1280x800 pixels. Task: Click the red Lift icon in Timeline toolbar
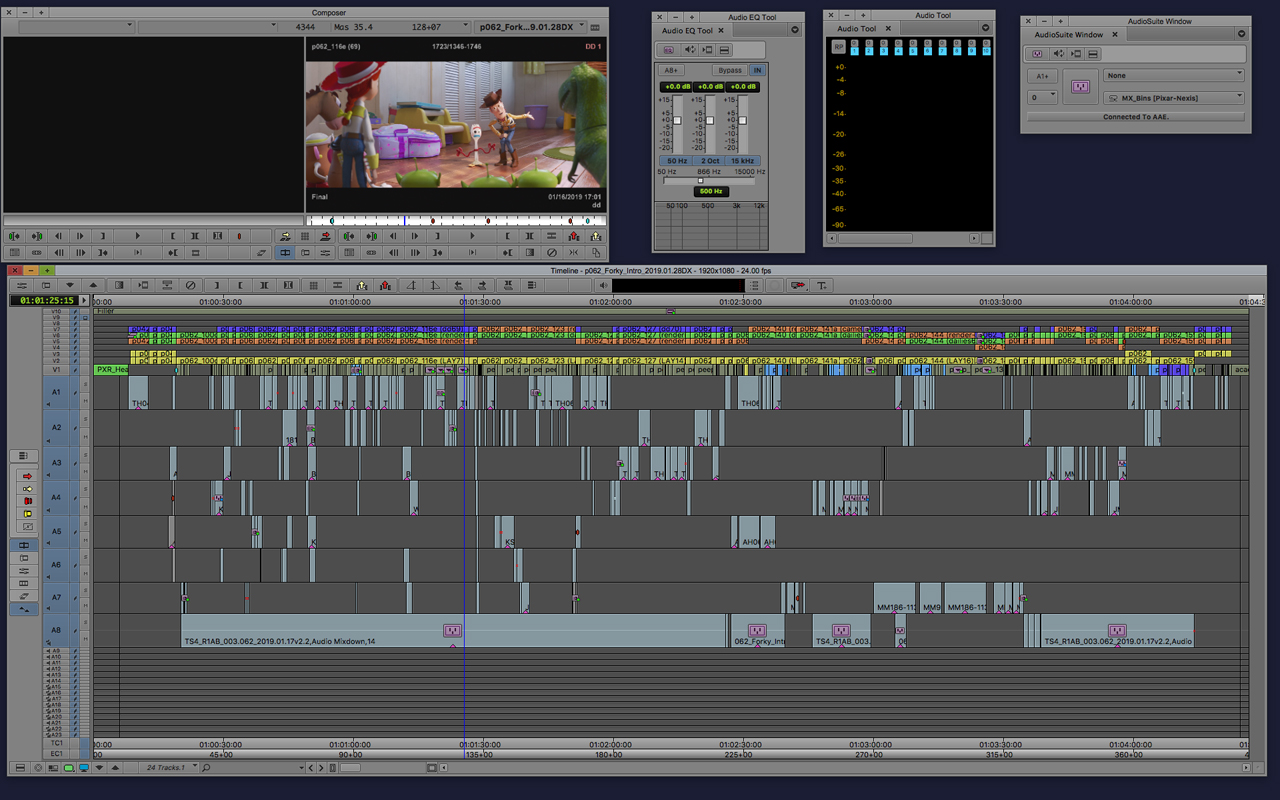tap(385, 285)
